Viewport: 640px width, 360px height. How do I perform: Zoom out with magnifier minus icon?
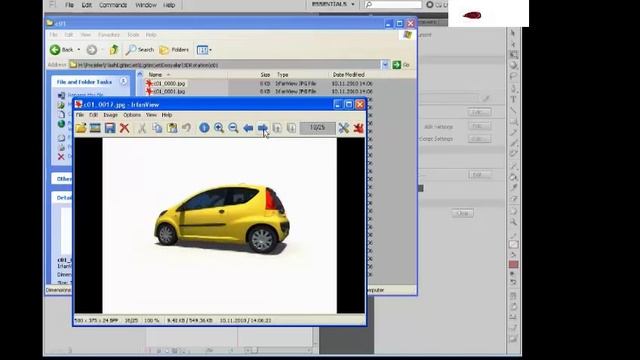tap(233, 128)
